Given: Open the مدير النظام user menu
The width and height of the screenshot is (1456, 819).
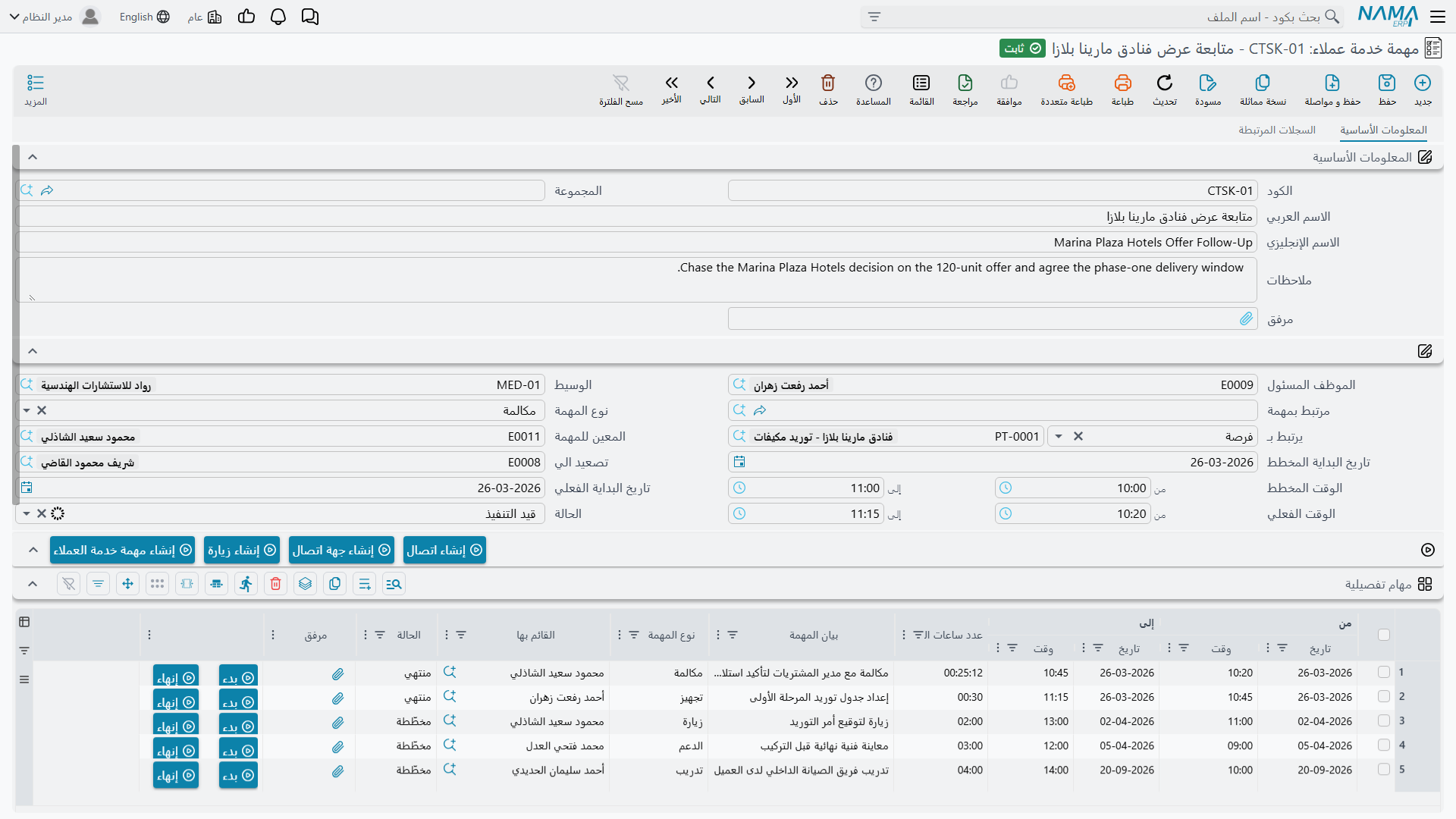Looking at the screenshot, I should pos(57,17).
